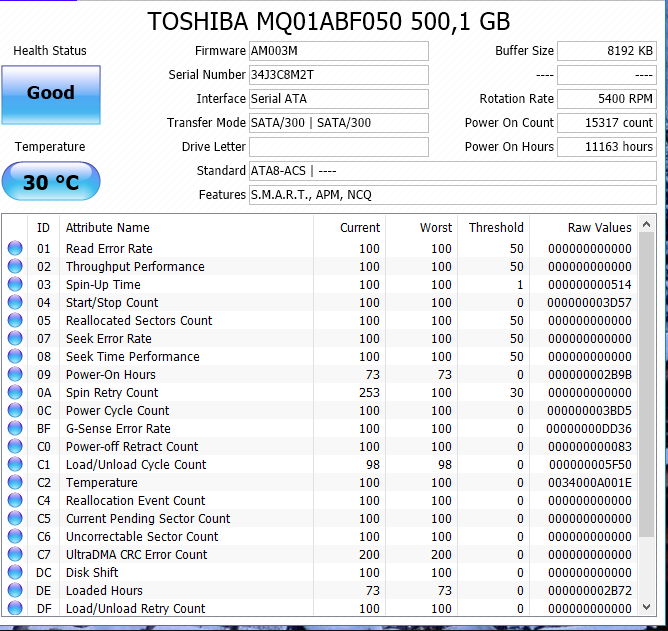Click the status orb for Uncorrectable Sector Count
This screenshot has width=668, height=631.
coord(15,536)
